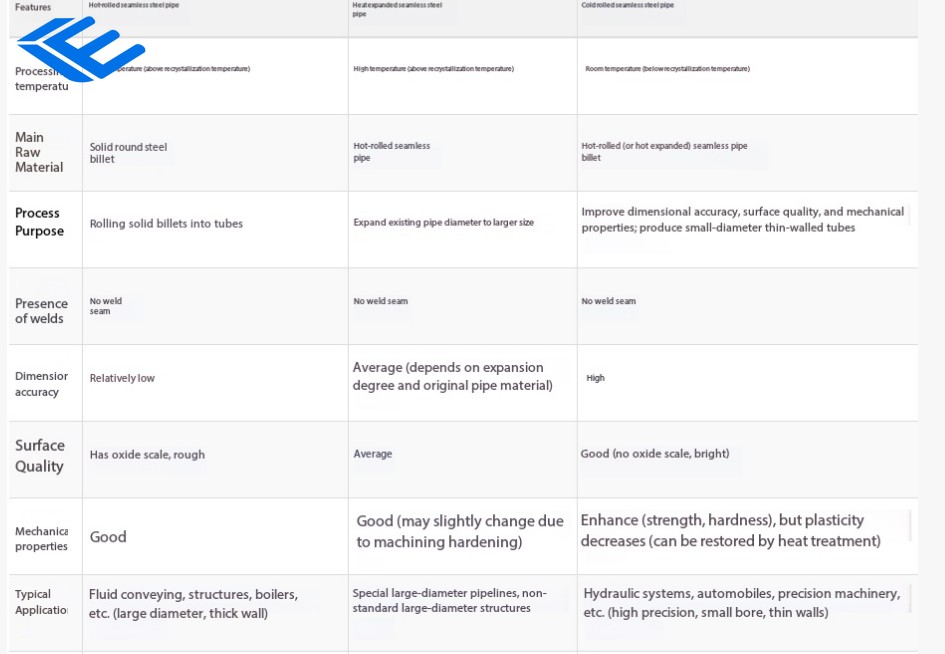Click the "Mechanical properties" row label

tap(41, 539)
